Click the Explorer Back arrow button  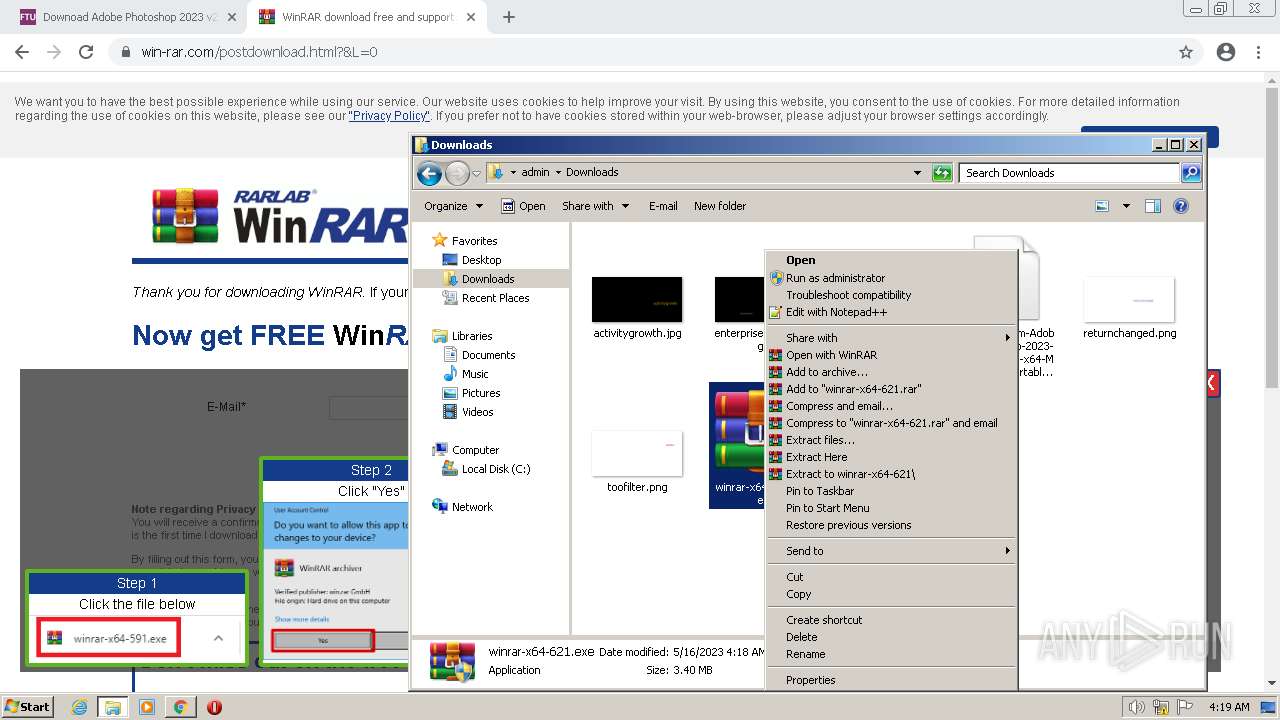click(x=429, y=173)
